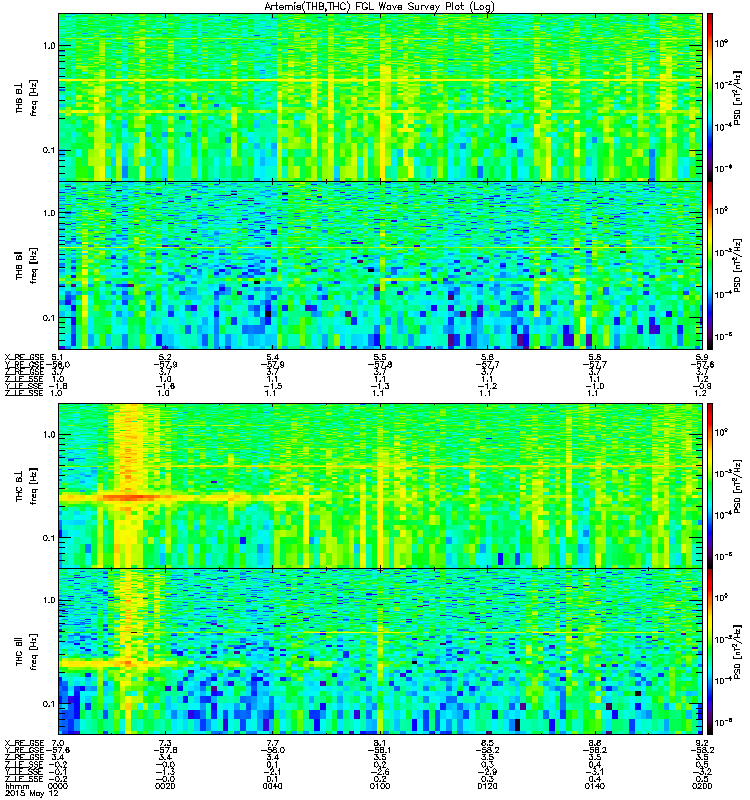Click the "0.1" frequency tick of the THB B⊥ panel

[x=49, y=150]
